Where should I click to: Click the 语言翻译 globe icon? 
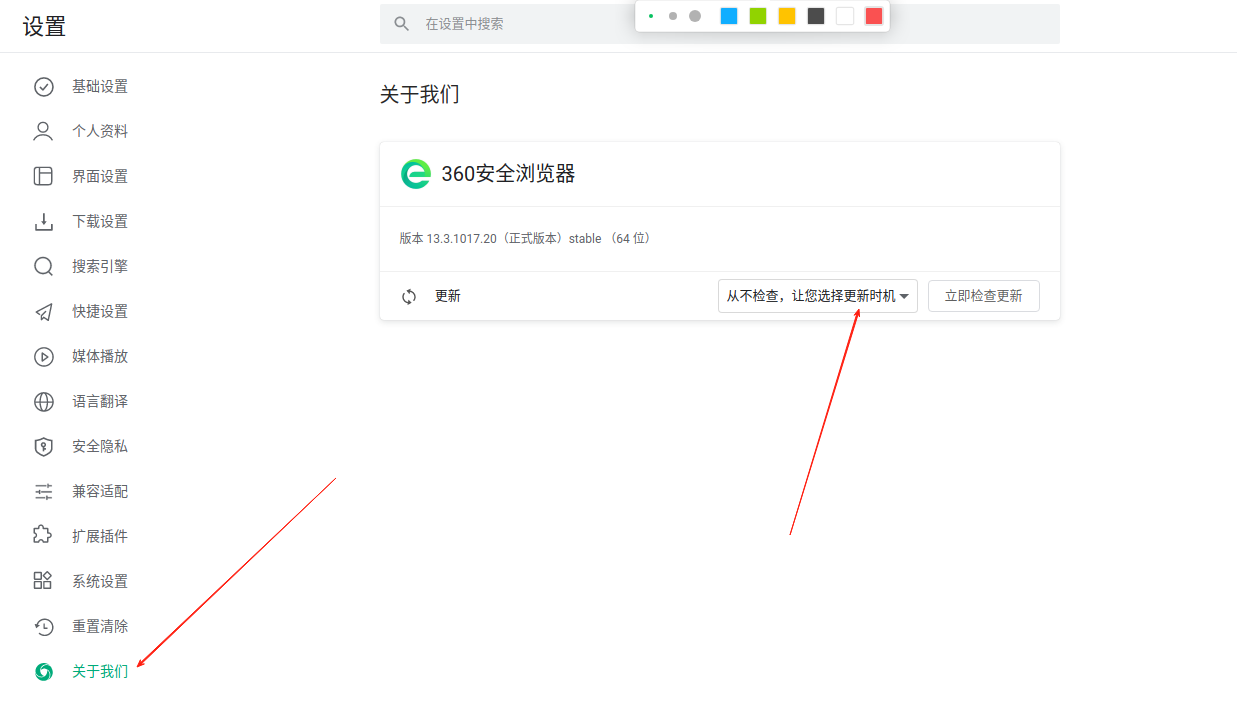44,402
